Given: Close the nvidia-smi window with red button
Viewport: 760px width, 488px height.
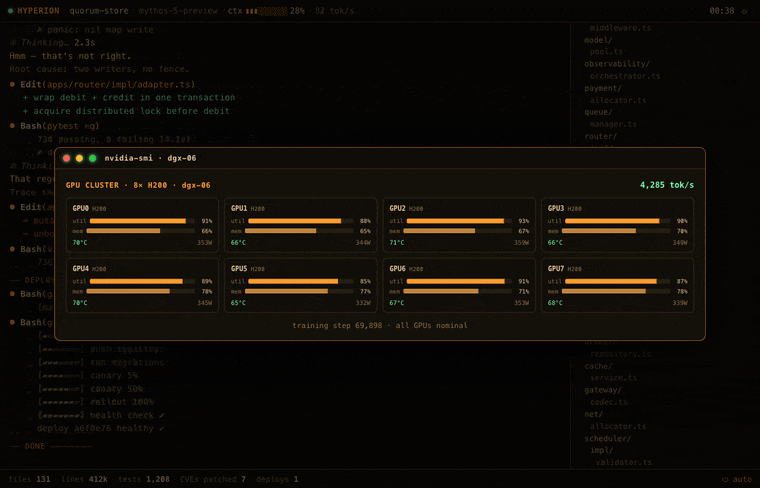Looking at the screenshot, I should [x=66, y=158].
